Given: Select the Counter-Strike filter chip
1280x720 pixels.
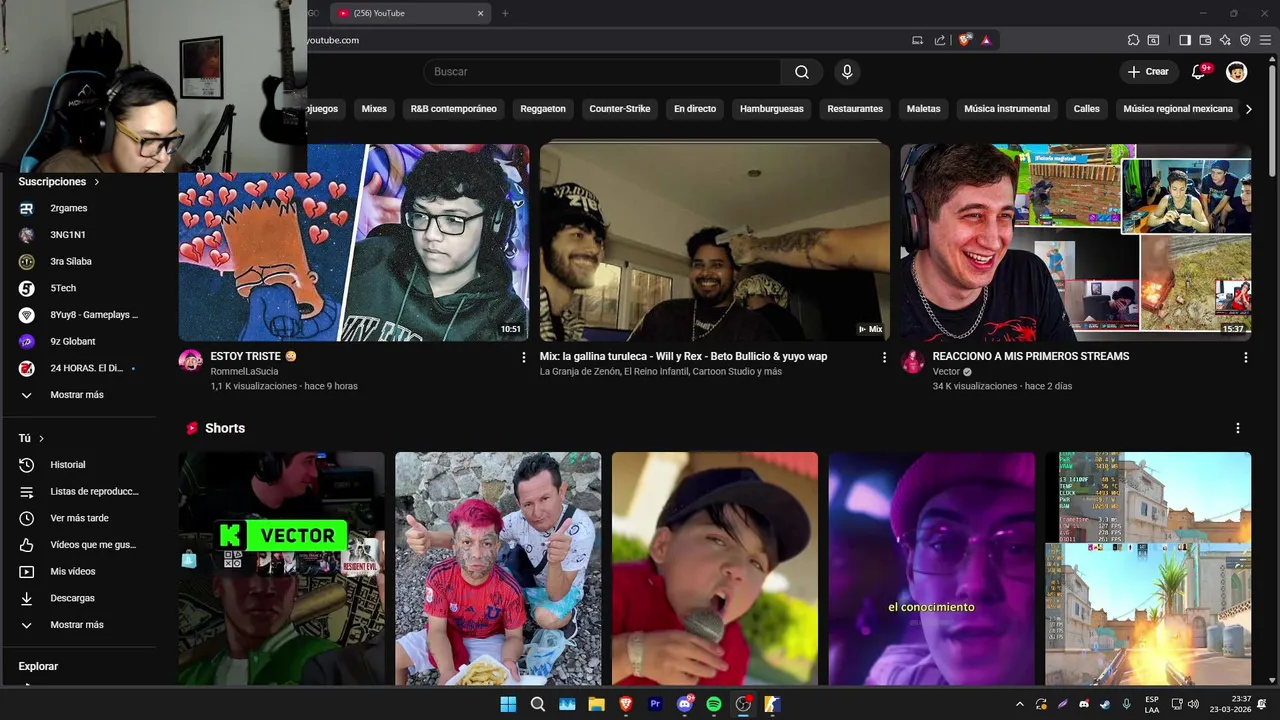Looking at the screenshot, I should pyautogui.click(x=620, y=109).
